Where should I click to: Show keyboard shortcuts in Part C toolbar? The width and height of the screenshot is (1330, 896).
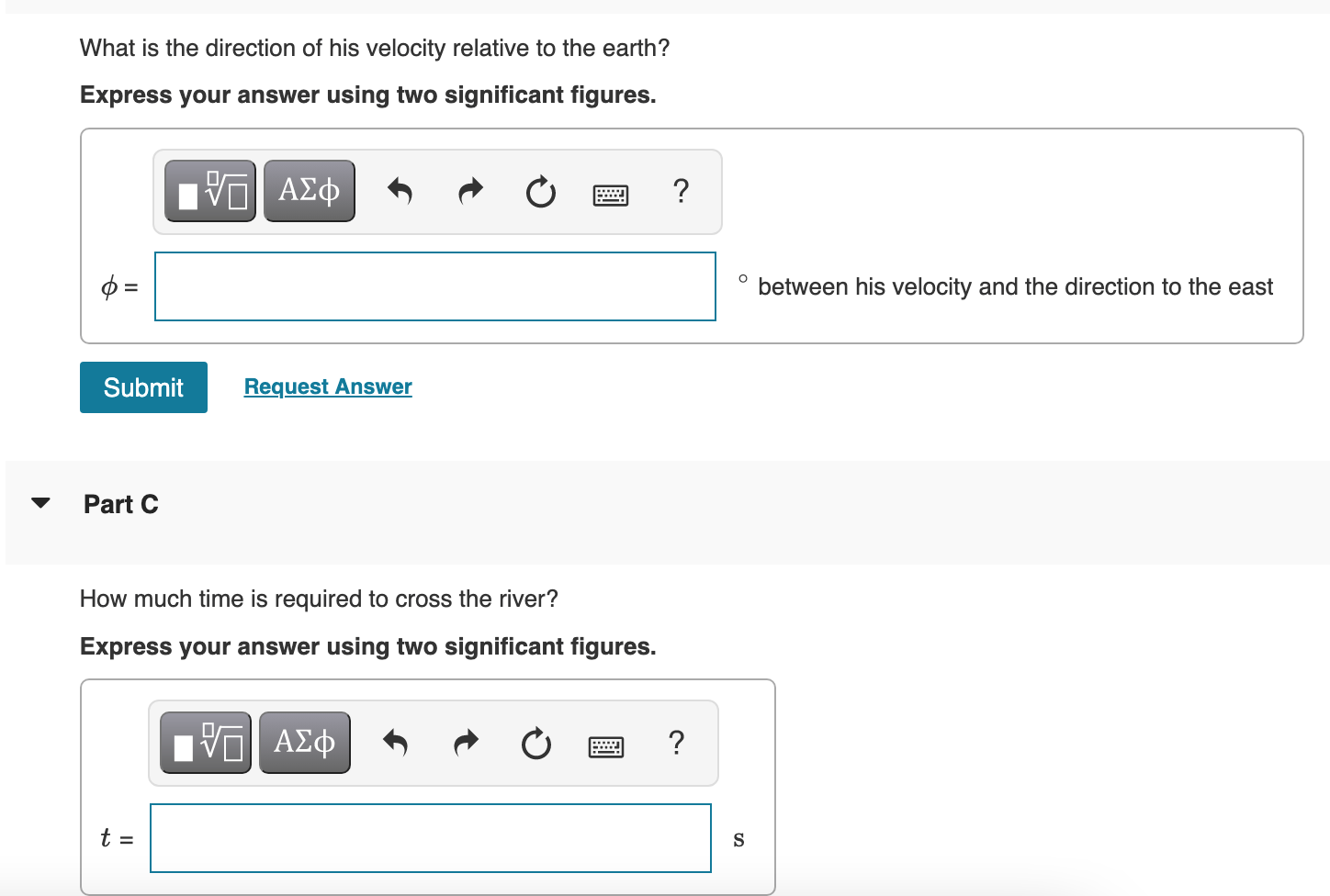point(606,746)
